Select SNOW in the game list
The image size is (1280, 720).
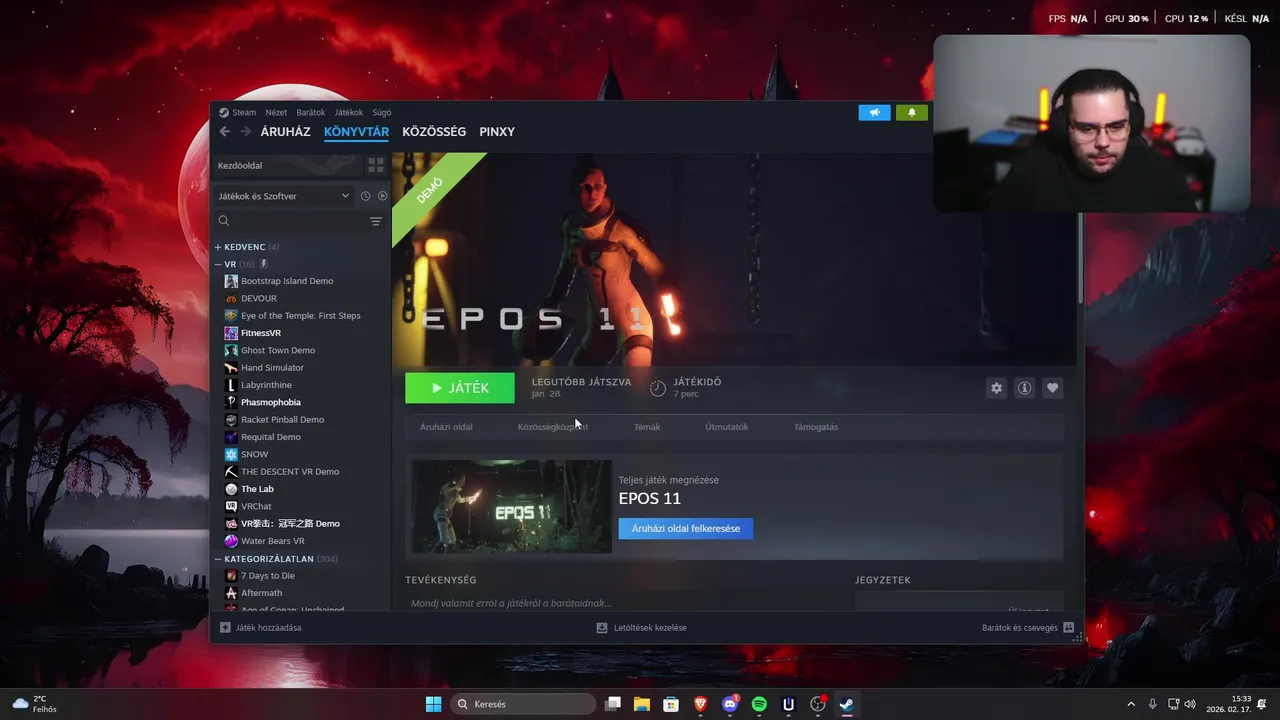pyautogui.click(x=254, y=454)
